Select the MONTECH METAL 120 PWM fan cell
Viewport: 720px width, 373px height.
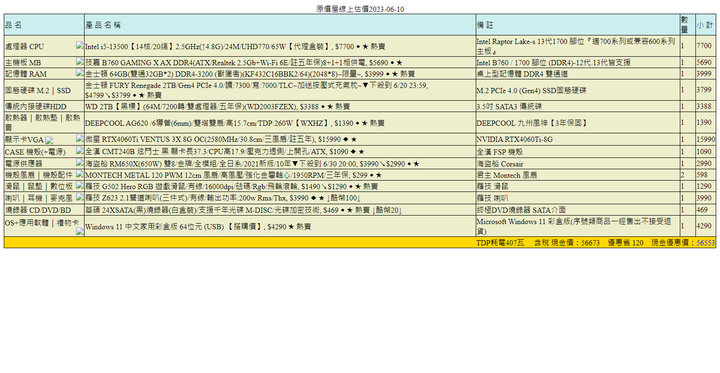[280, 175]
